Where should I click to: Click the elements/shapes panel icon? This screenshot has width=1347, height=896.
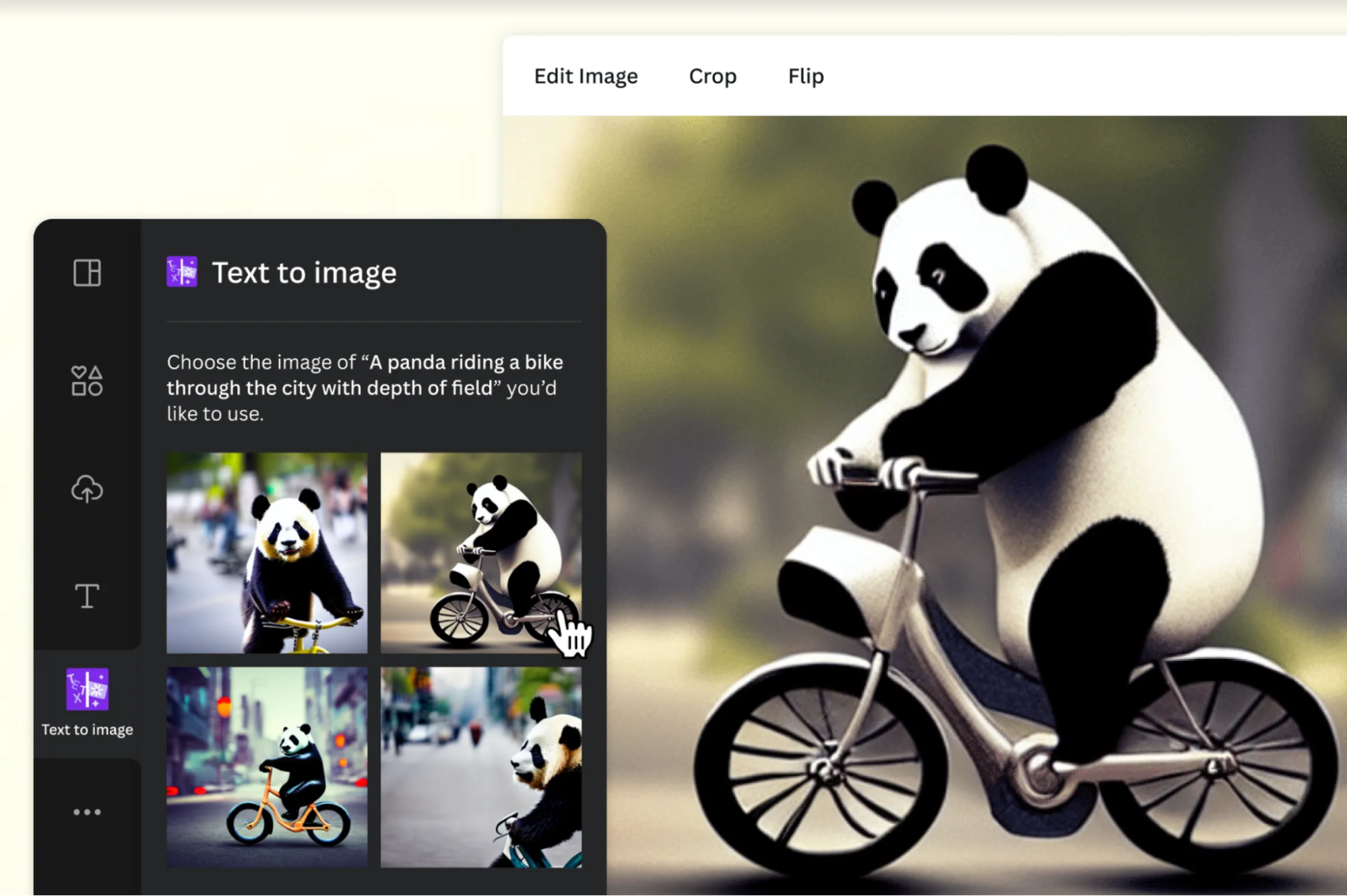click(x=86, y=380)
